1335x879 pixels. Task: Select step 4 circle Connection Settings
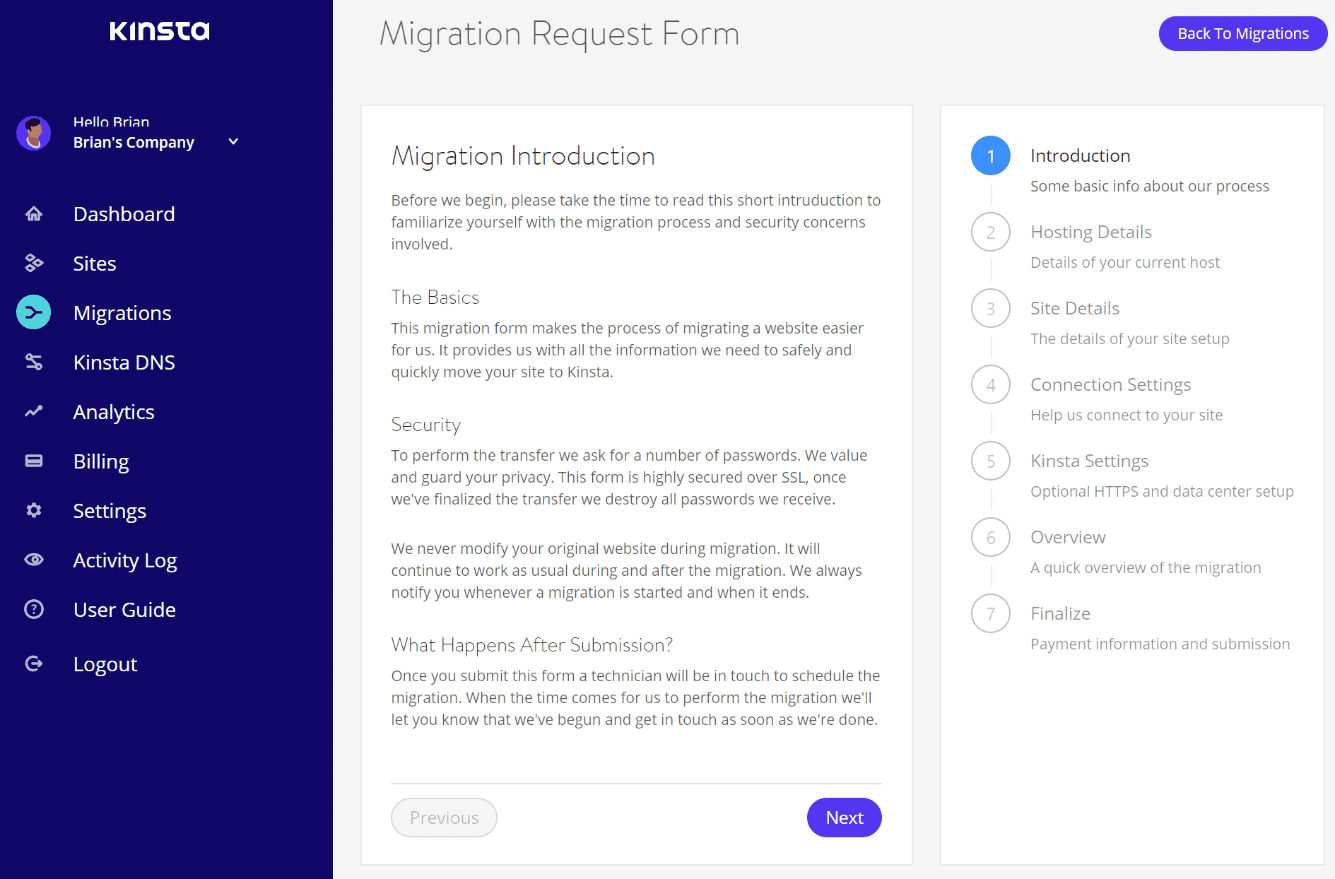pos(991,385)
